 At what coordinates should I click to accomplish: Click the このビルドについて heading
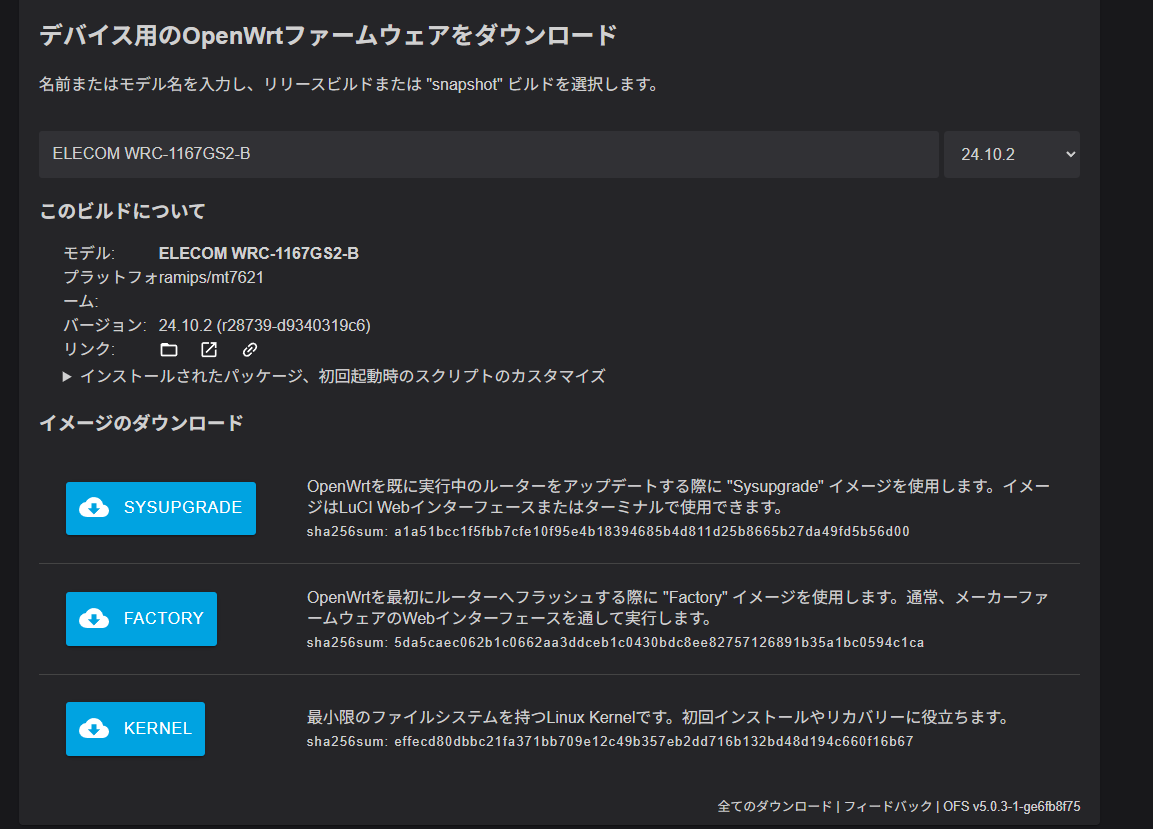coord(122,212)
